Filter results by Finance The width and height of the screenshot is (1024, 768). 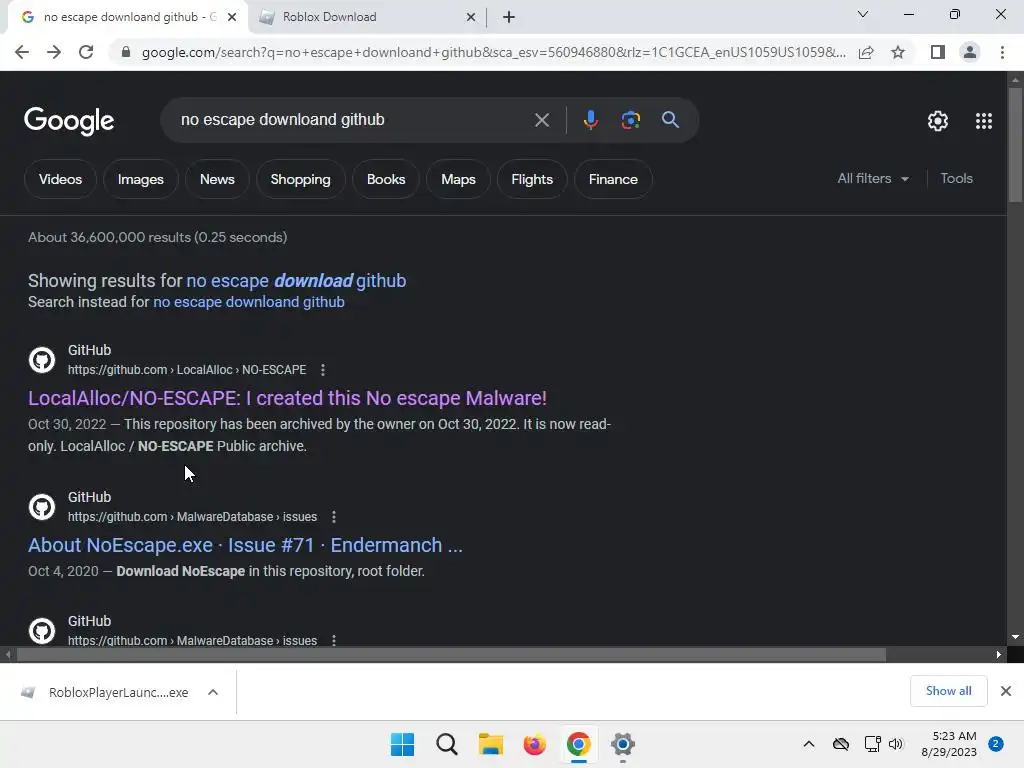[x=613, y=180]
